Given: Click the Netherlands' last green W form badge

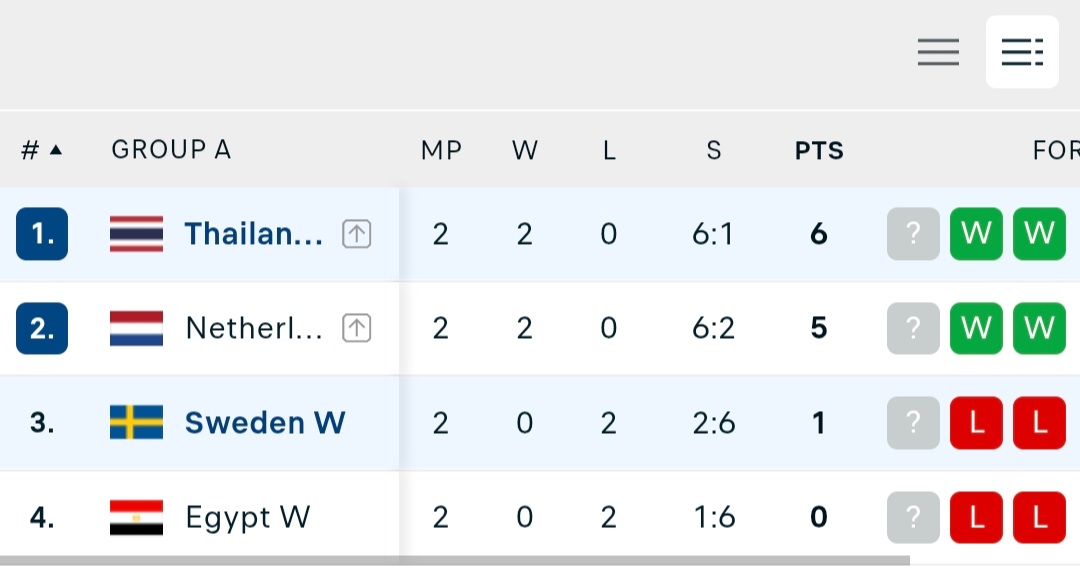Looking at the screenshot, I should coord(1039,328).
